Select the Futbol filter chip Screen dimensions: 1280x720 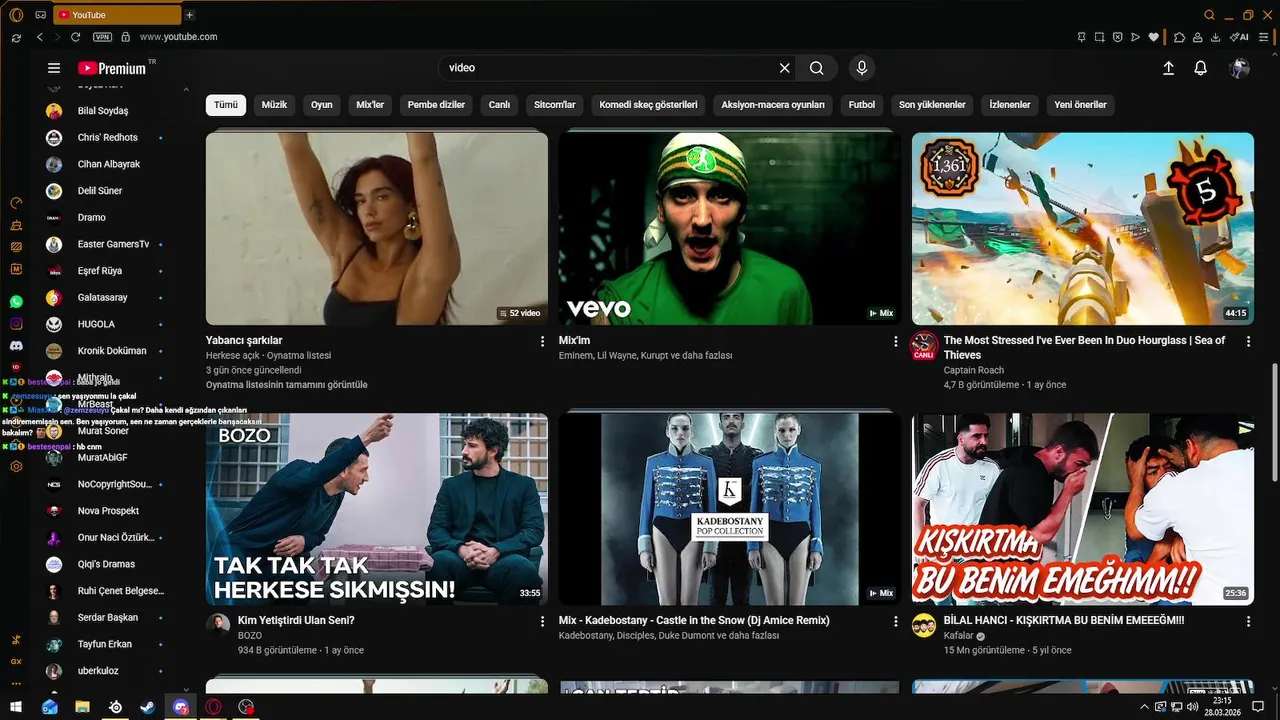pos(862,104)
